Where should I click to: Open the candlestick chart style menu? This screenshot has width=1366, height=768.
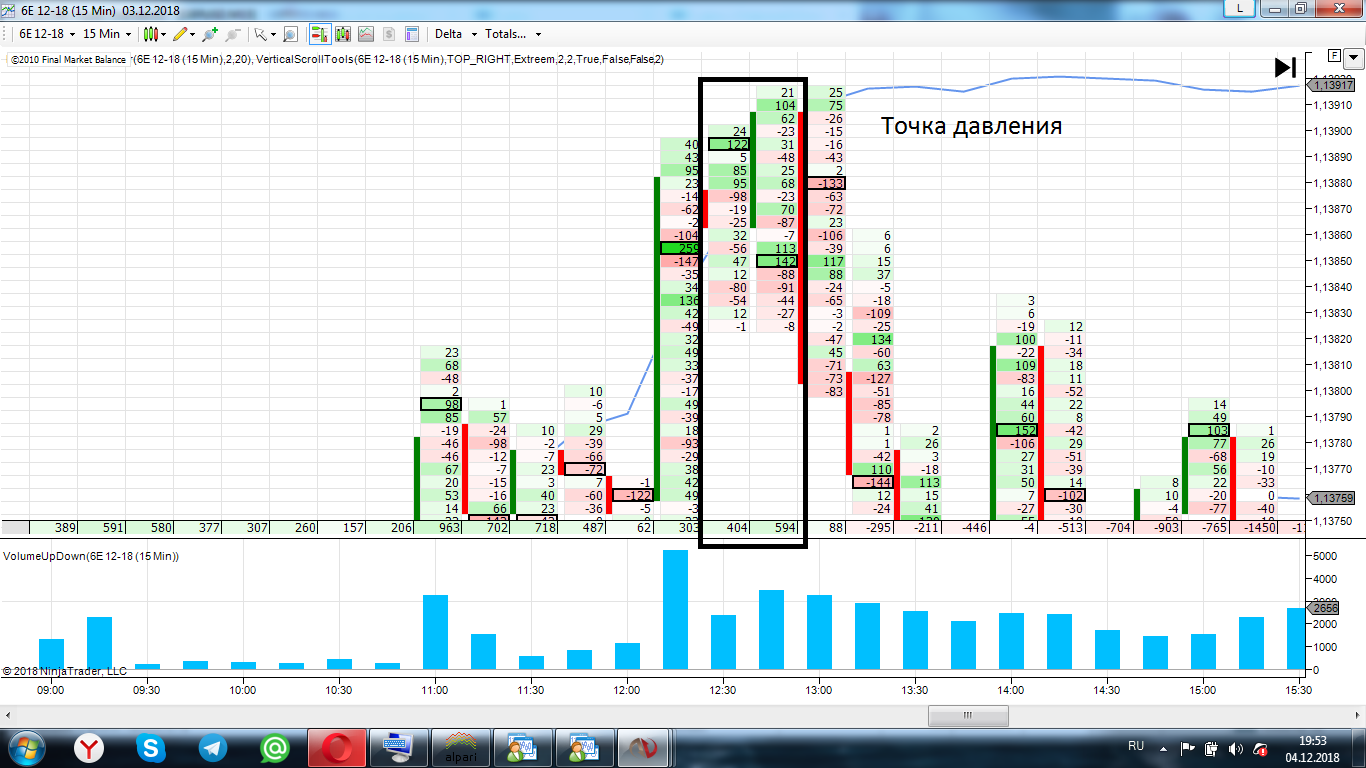(154, 34)
